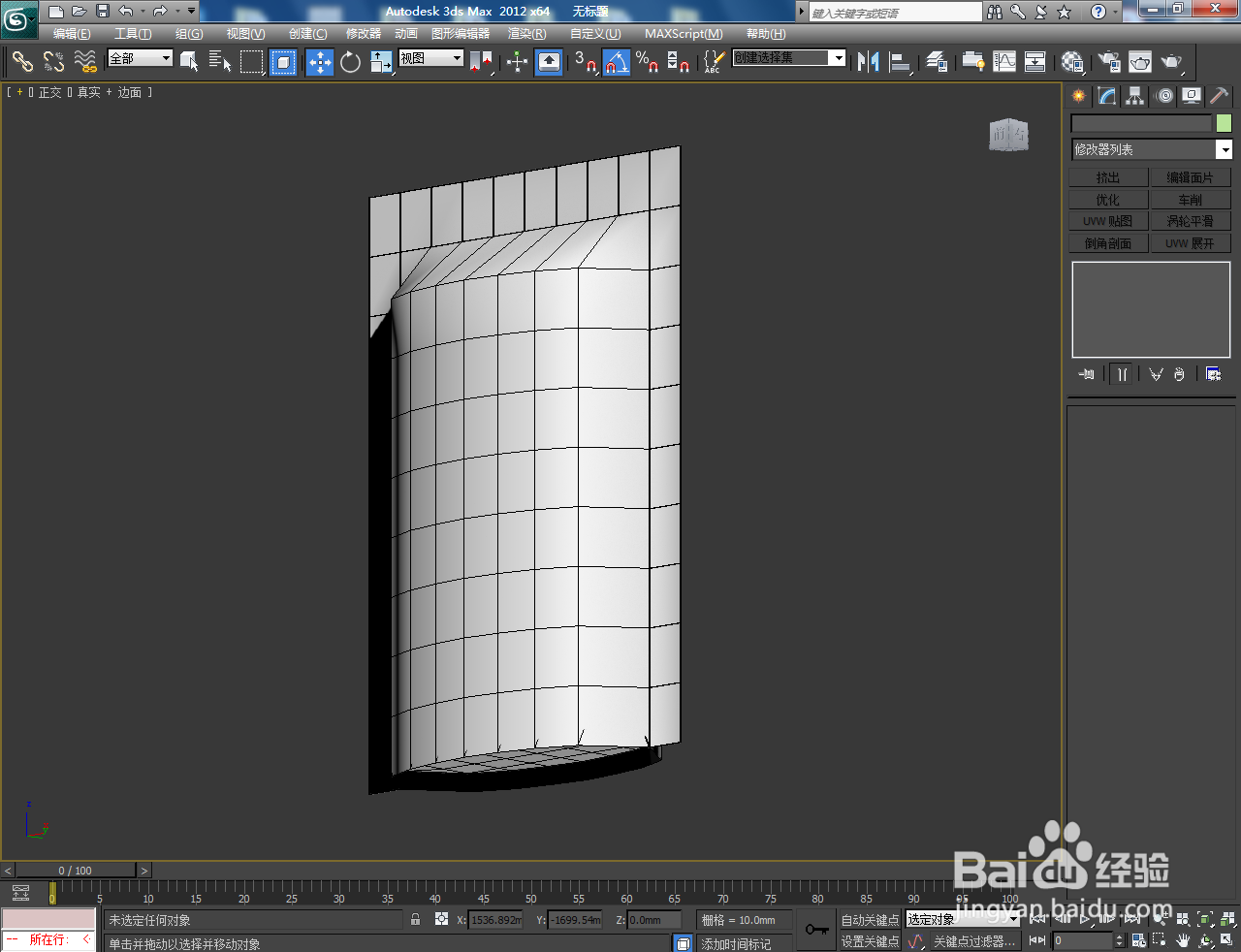Open Graphite Modeling Tools ribbon icon
The height and width of the screenshot is (952, 1241).
tap(972, 62)
